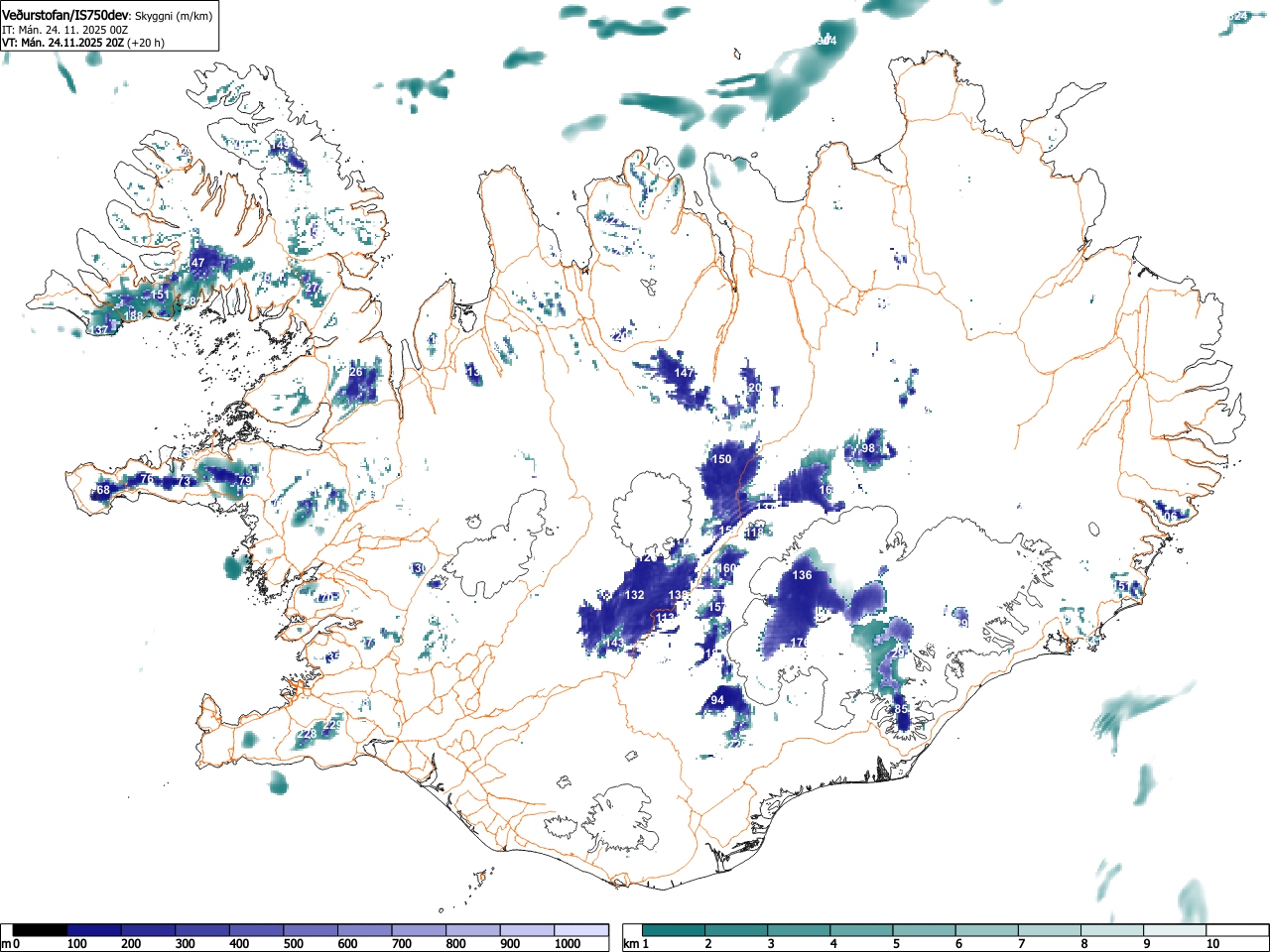Pick the 300–400 m legend swatch

click(201, 930)
